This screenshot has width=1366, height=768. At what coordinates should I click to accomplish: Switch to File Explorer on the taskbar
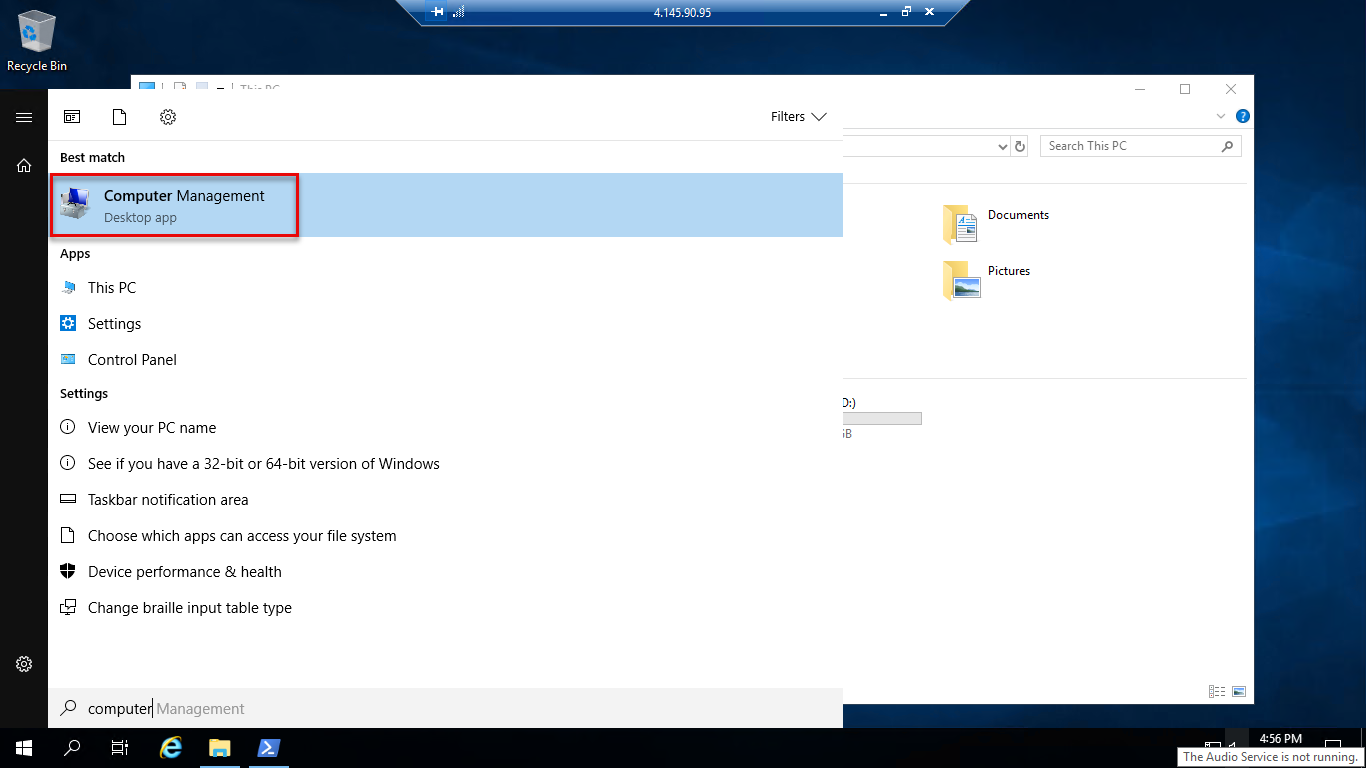(220, 748)
